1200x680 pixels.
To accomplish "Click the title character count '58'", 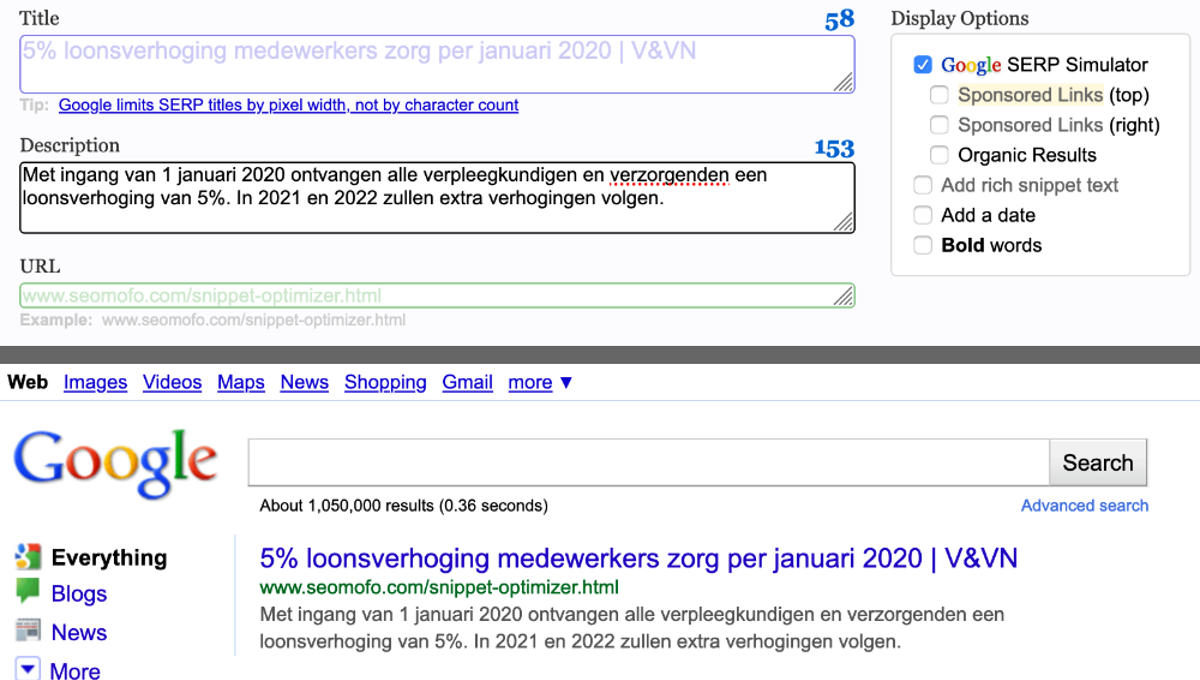I will tap(840, 19).
